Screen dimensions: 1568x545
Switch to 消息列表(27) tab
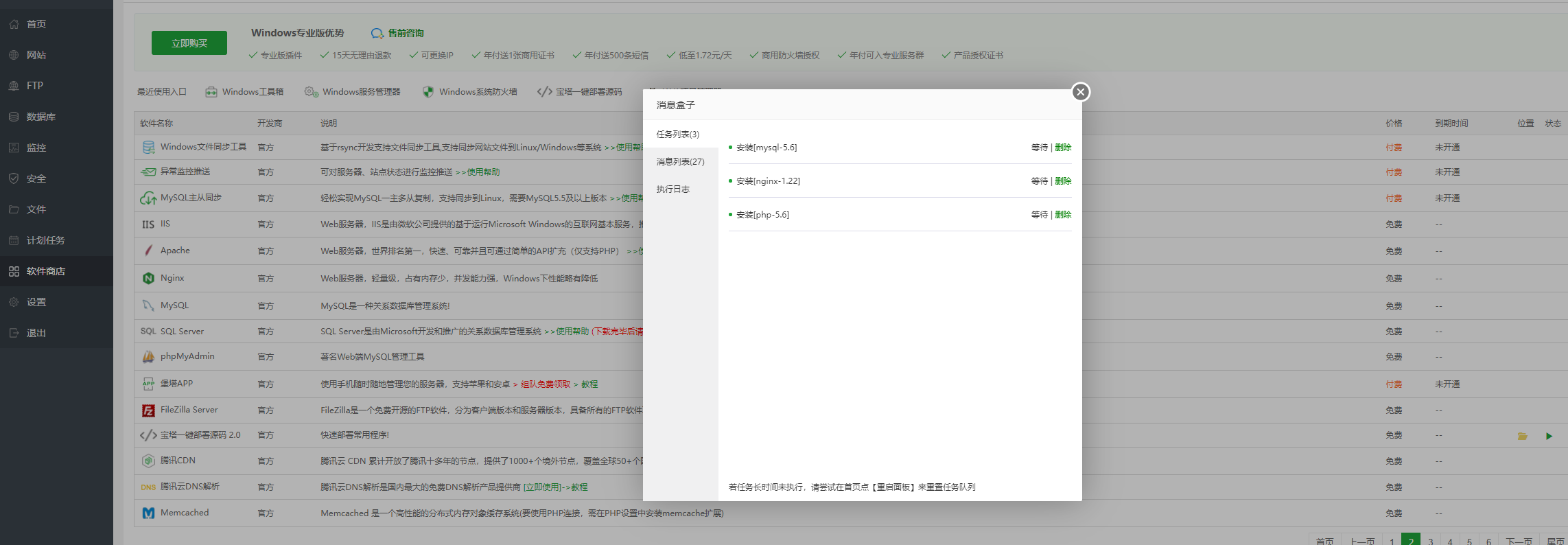pos(680,161)
